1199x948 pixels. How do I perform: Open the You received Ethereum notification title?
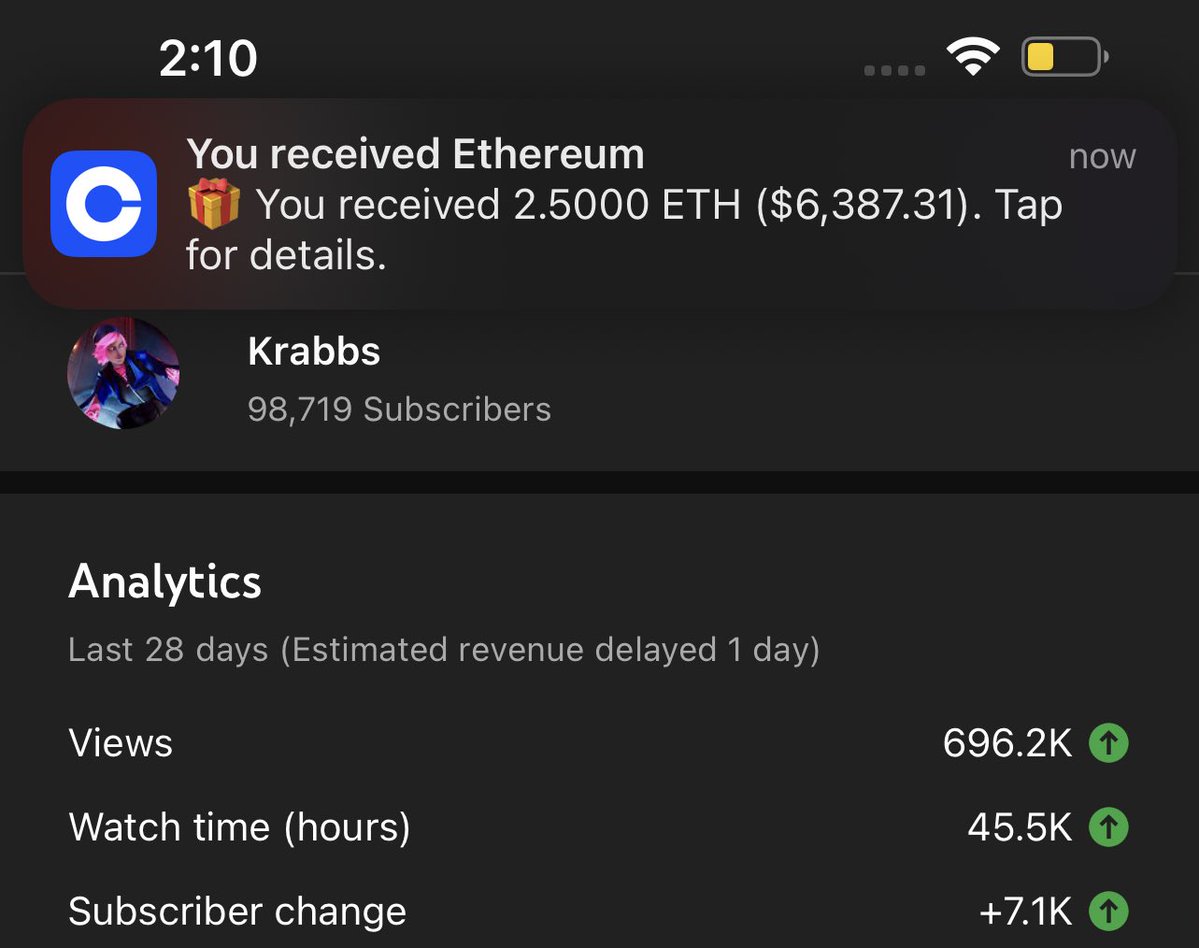point(415,155)
